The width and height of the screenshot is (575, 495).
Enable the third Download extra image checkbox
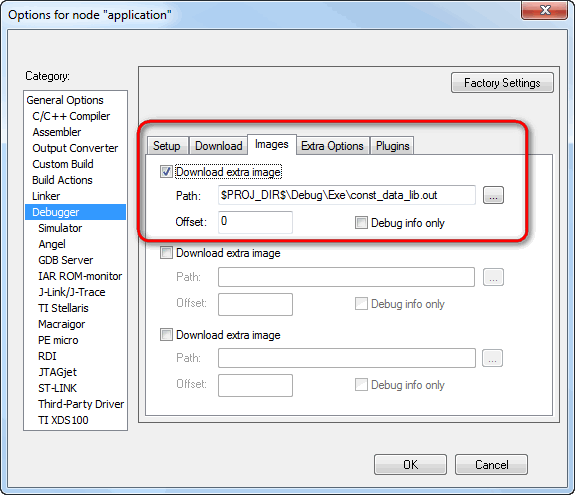(x=166, y=335)
